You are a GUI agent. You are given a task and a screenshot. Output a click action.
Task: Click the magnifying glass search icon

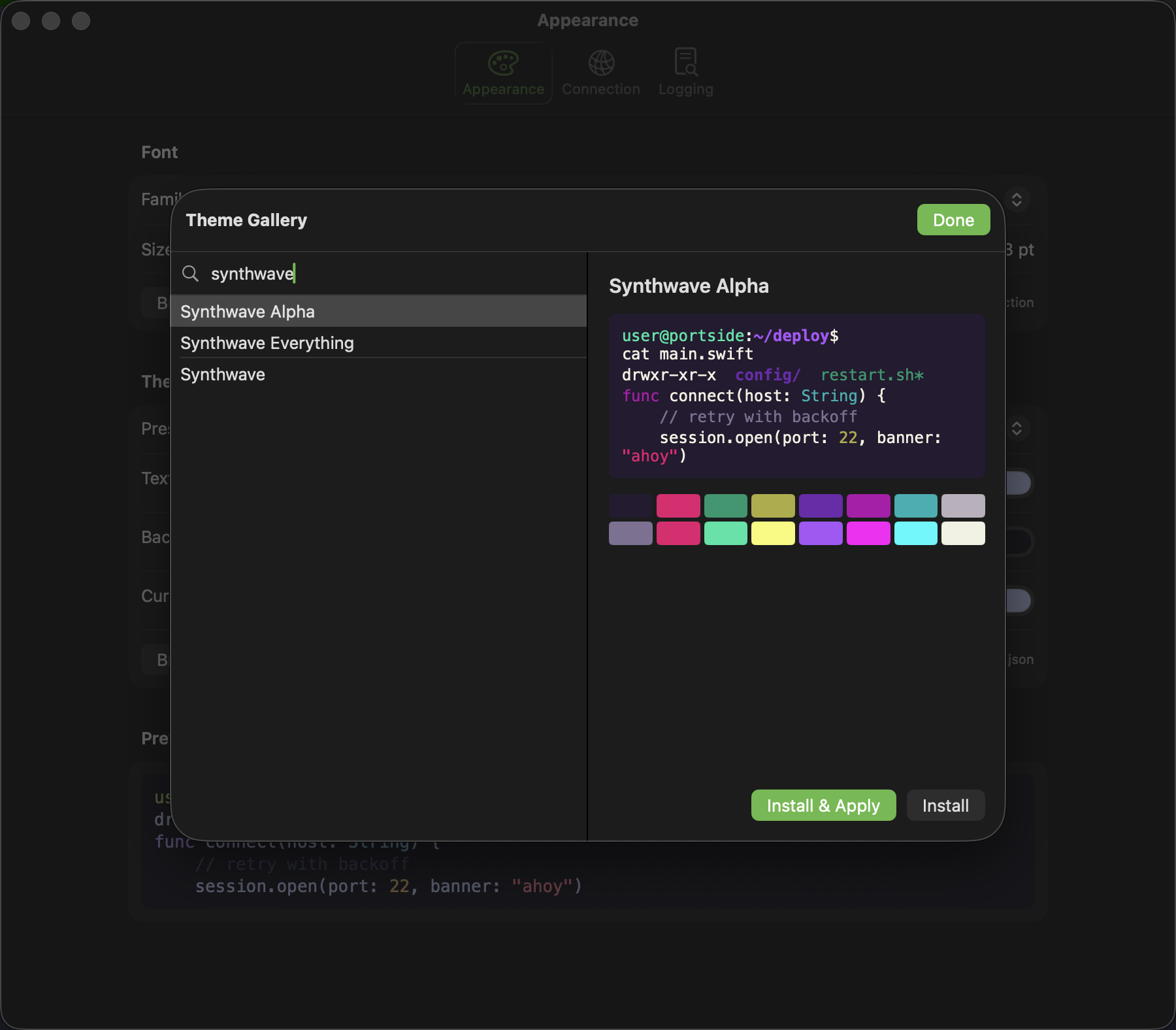tap(190, 273)
